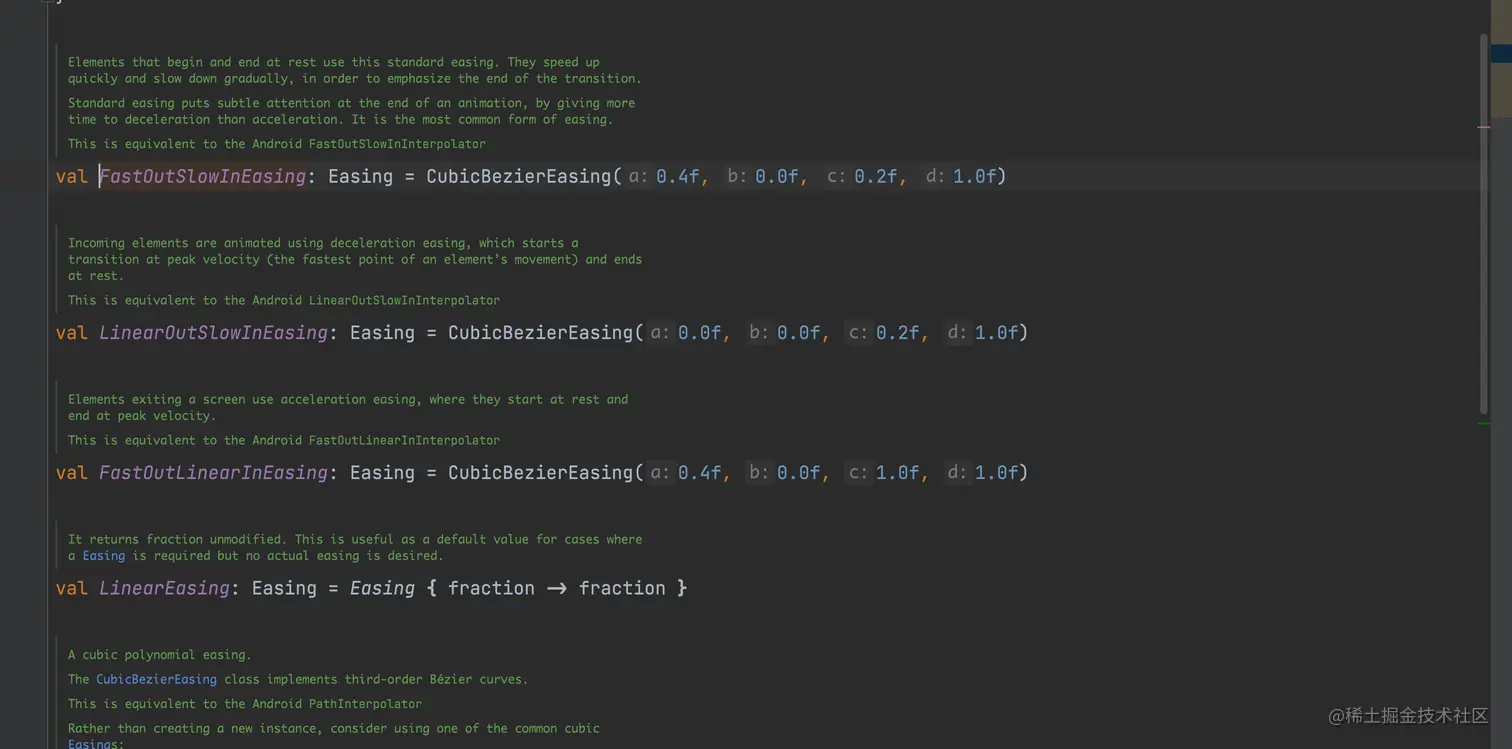The height and width of the screenshot is (749, 1512).
Task: Click the PathInterpolator documentation line
Action: click(x=245, y=704)
